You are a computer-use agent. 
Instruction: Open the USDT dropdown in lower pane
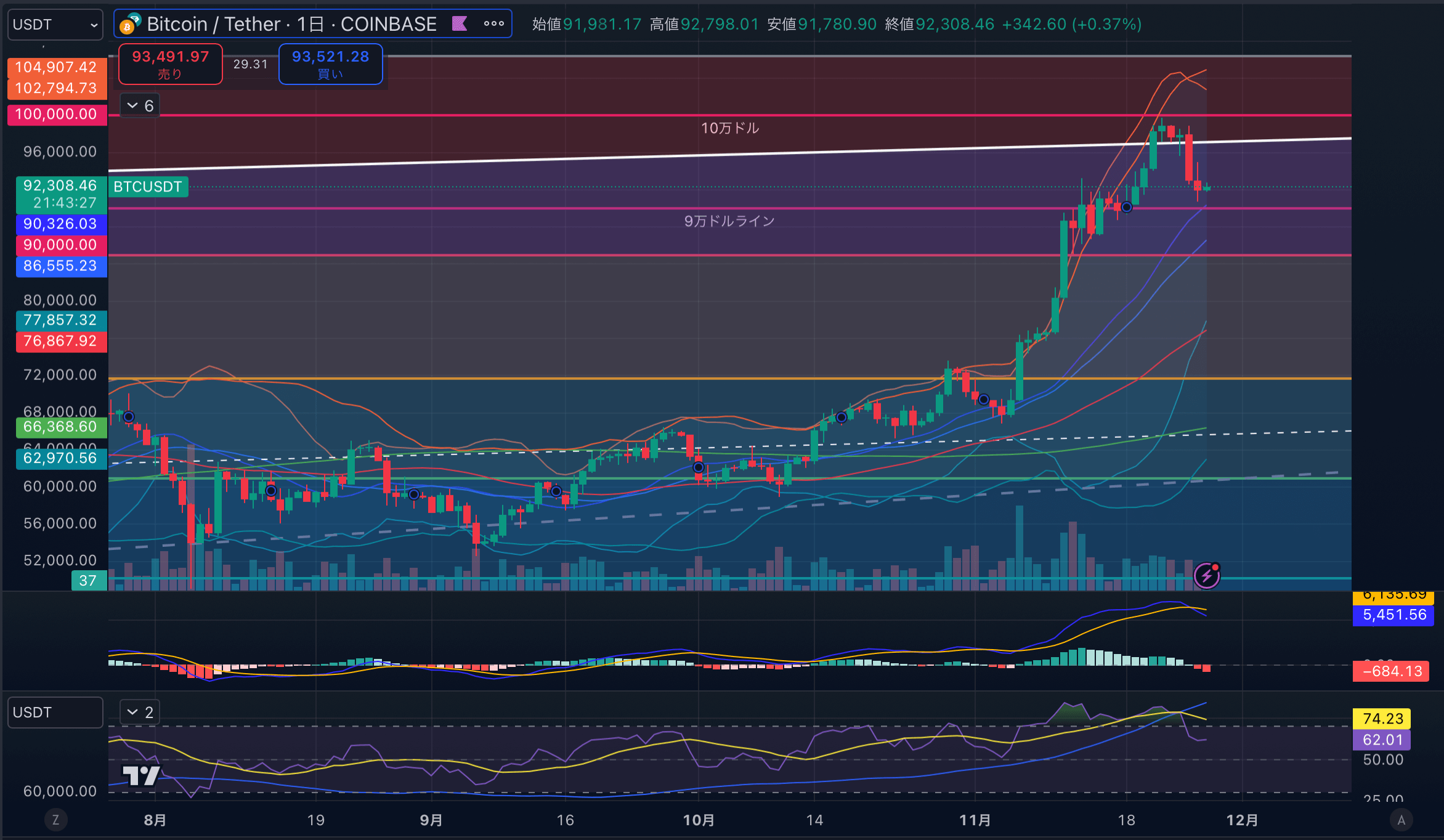pyautogui.click(x=55, y=713)
